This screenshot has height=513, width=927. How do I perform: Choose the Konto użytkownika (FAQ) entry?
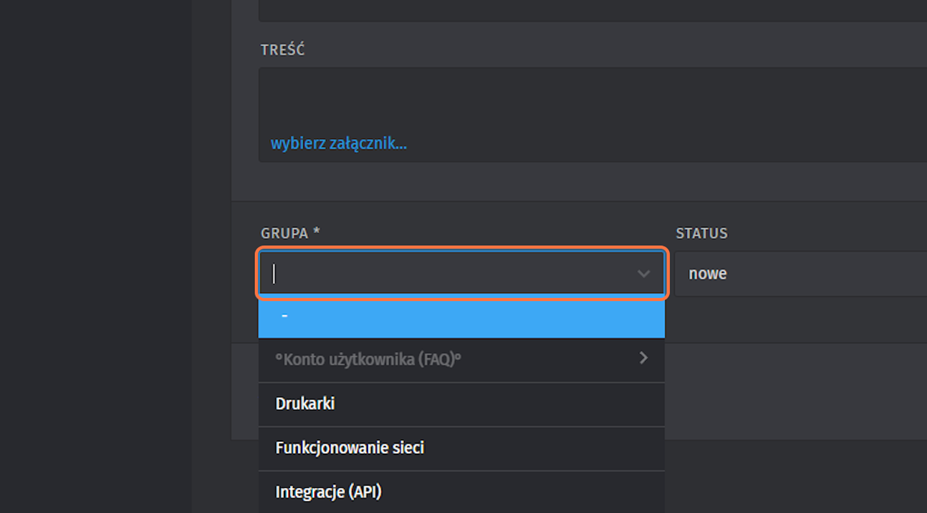tap(368, 359)
